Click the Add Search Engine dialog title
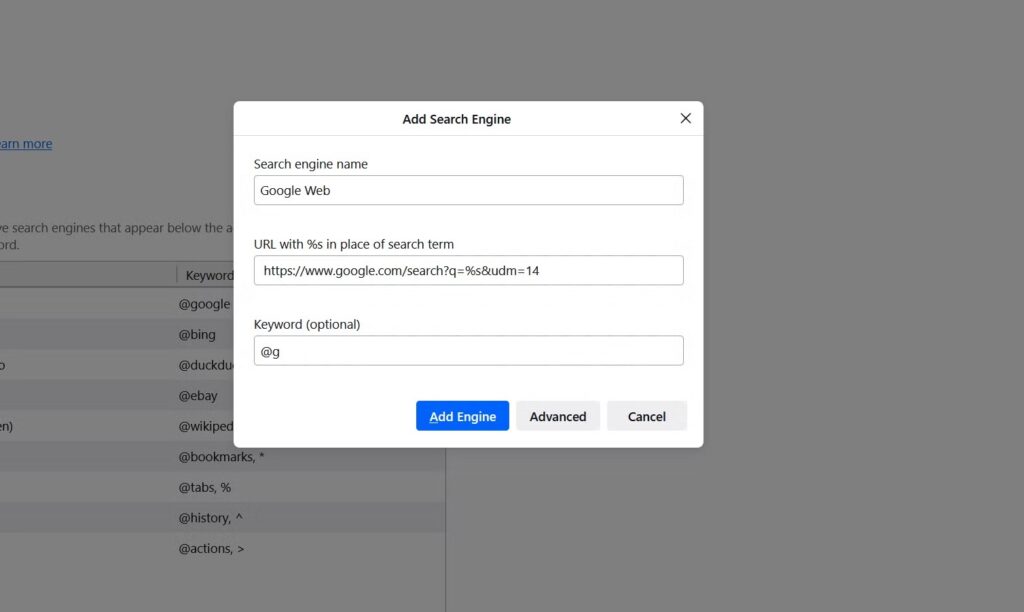Image resolution: width=1024 pixels, height=612 pixels. [x=456, y=119]
